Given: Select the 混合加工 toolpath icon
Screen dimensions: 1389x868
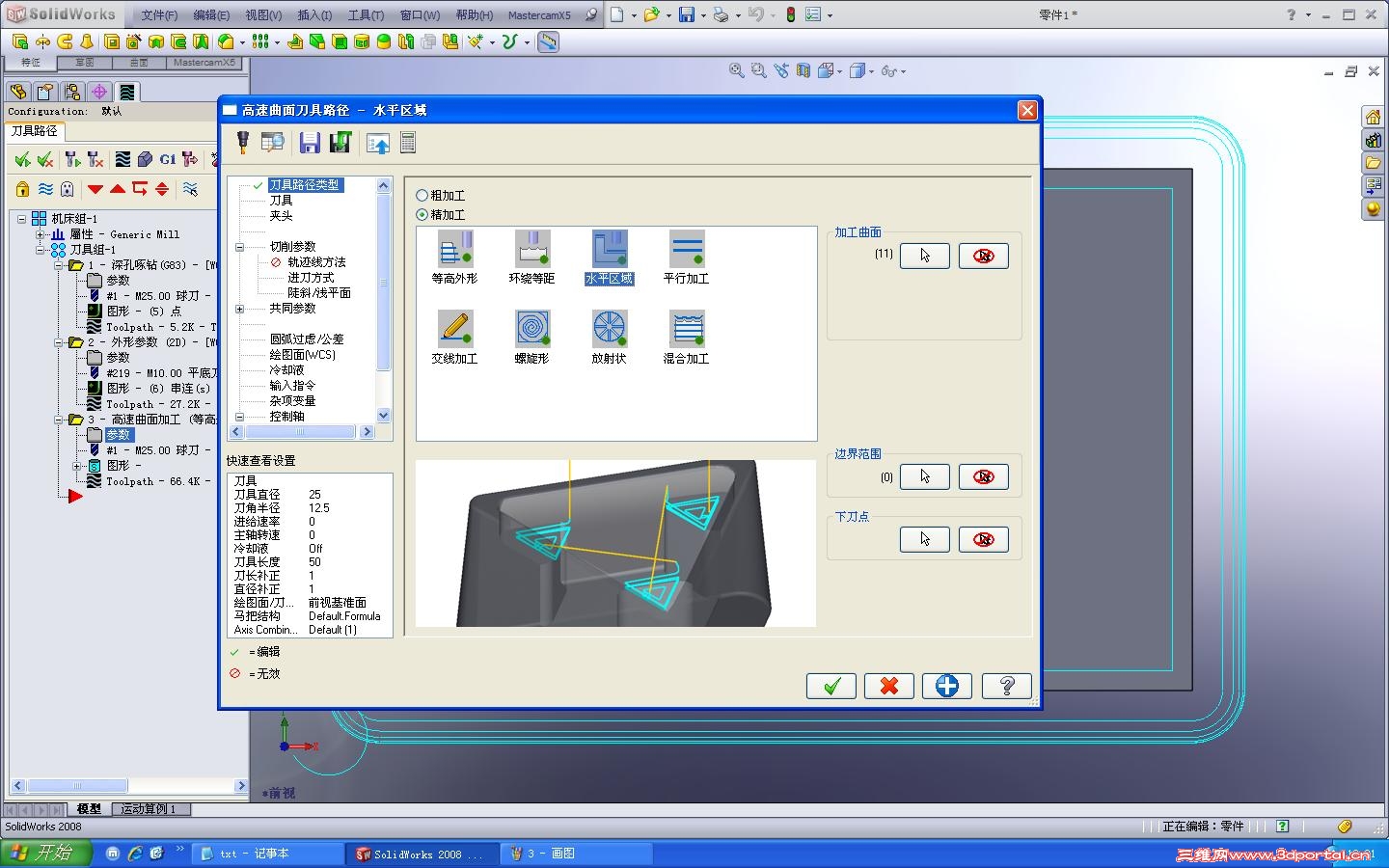Looking at the screenshot, I should tap(687, 328).
